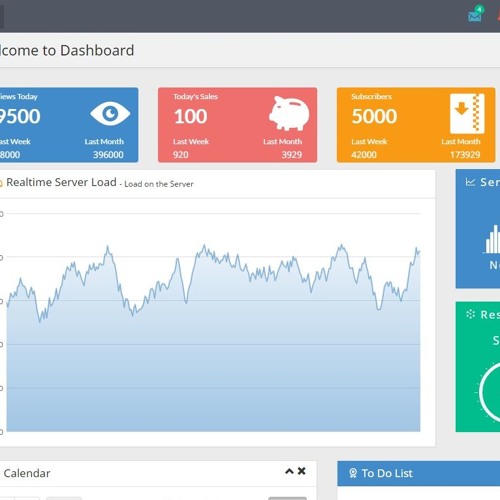500x500 pixels.
Task: Click the piggy bank icon in Today's Sales
Action: point(289,113)
